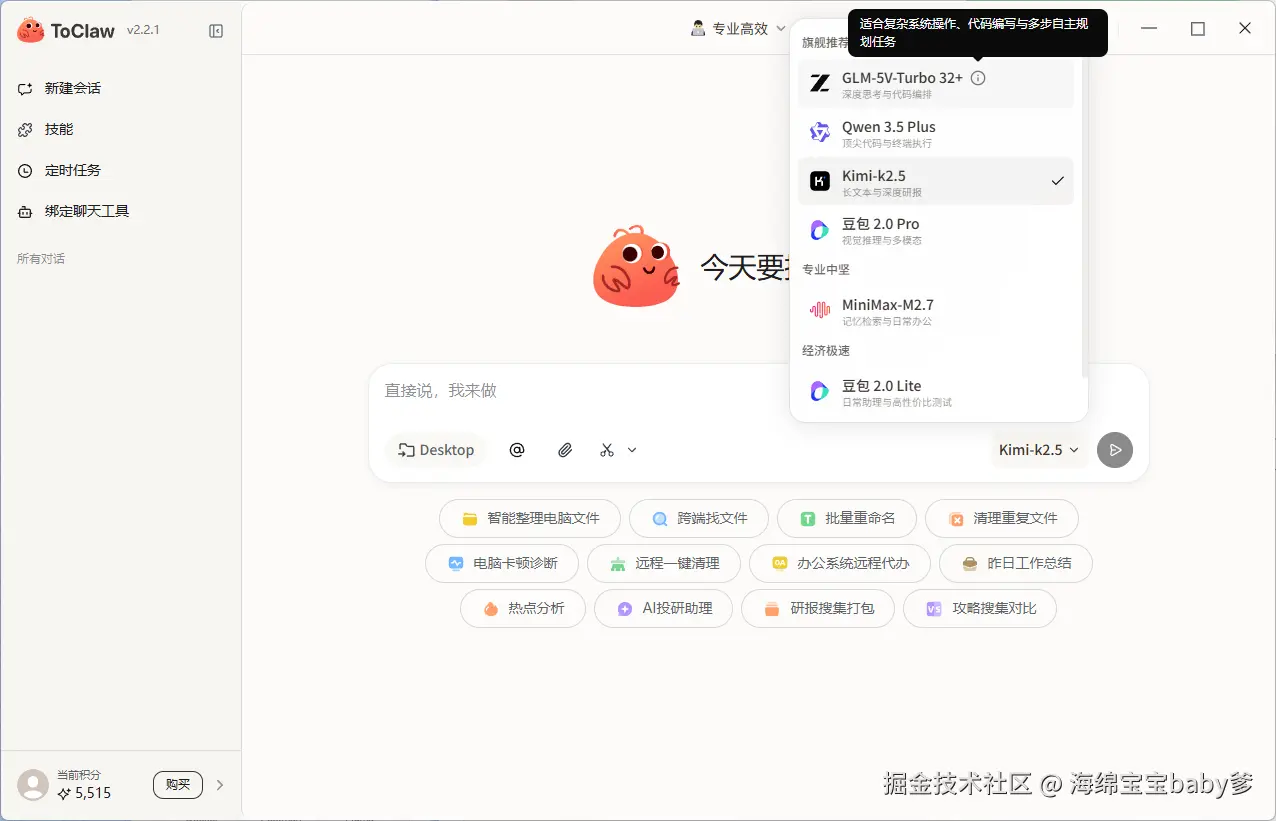Screen dimensions: 1276x821
Task: Click the send arrow button
Action: pos(1115,450)
